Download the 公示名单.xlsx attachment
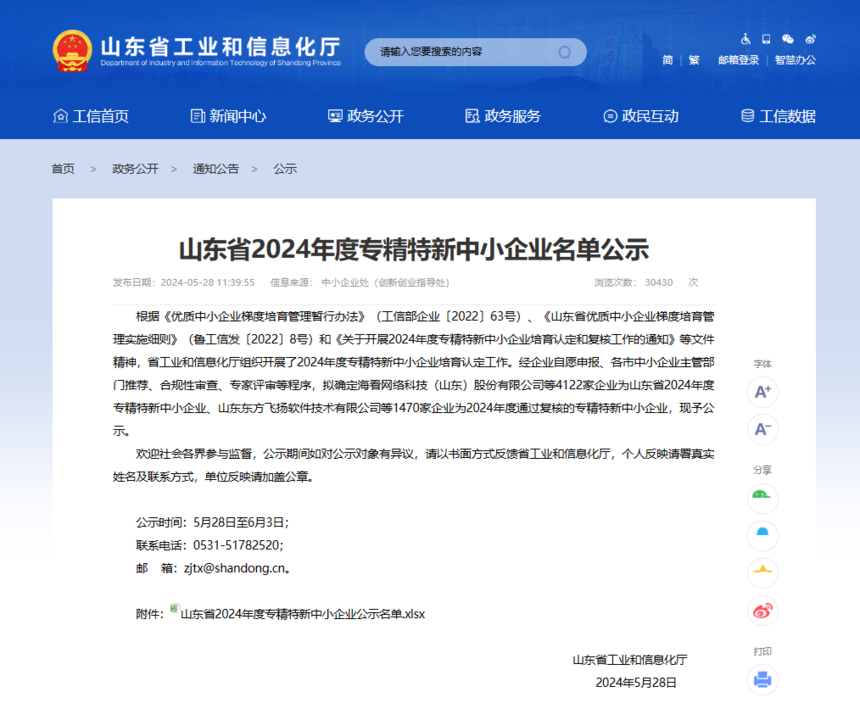 302,614
